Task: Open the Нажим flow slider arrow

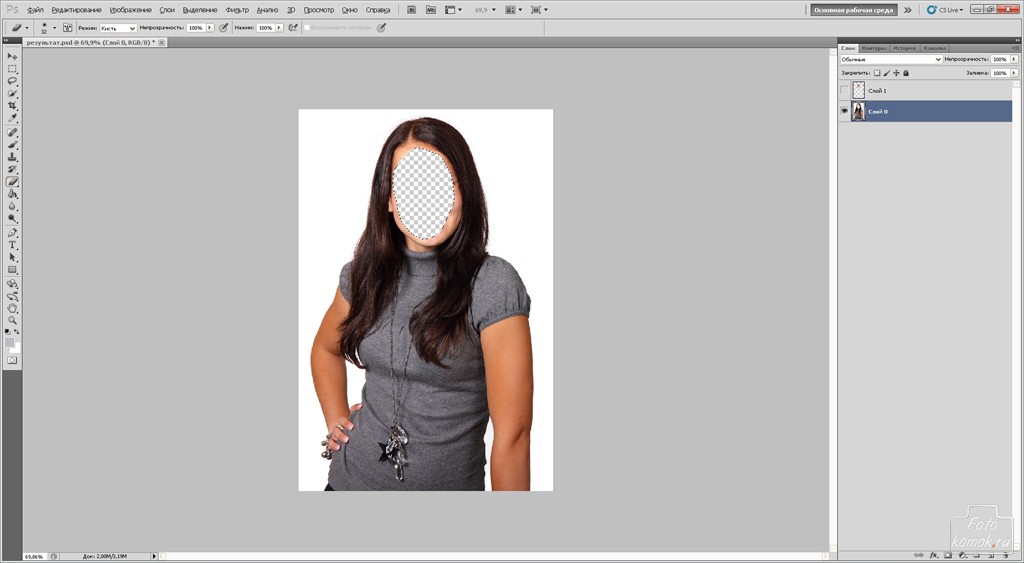Action: [280, 28]
